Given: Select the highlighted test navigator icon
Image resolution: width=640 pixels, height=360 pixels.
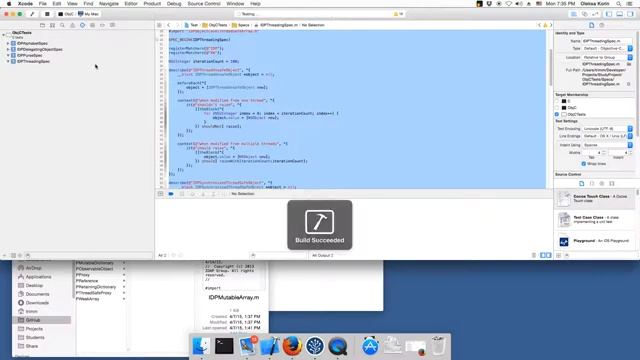Looking at the screenshot, I should point(82,25).
